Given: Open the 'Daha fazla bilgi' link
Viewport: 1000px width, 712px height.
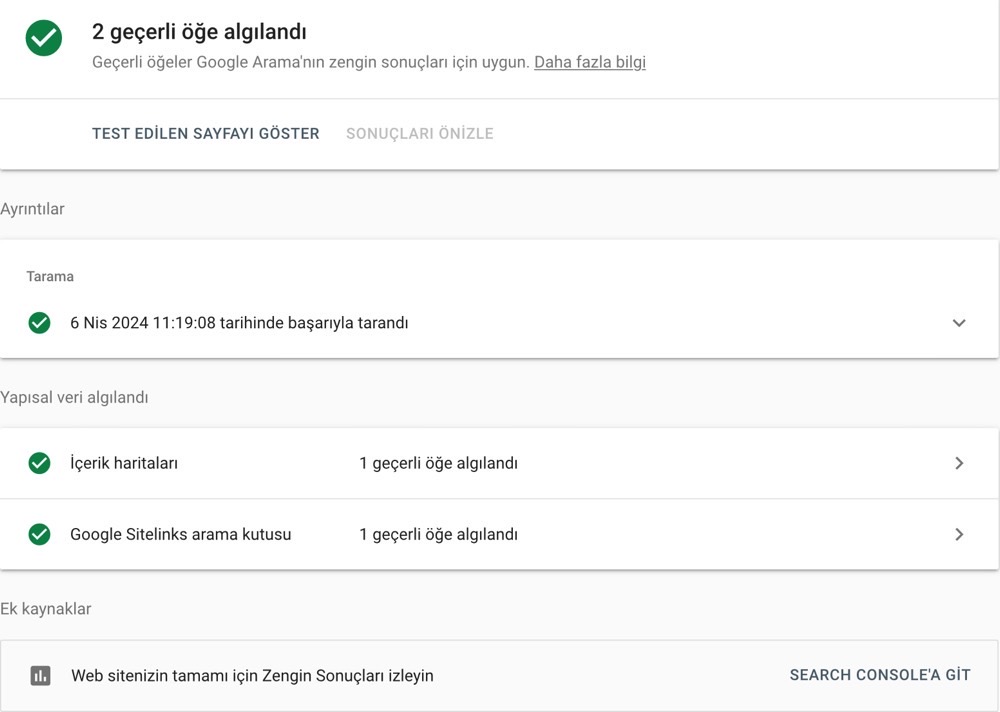Looking at the screenshot, I should point(589,62).
